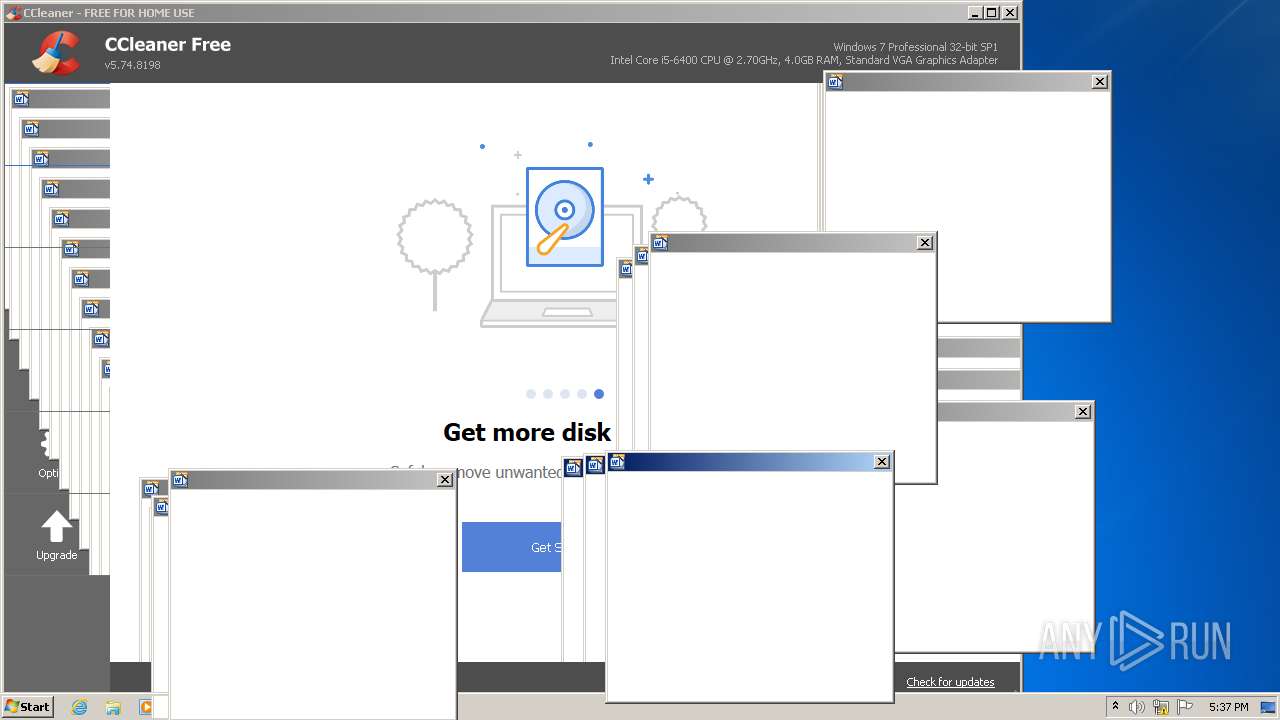Close blank window beside the CPU info text

(x=1100, y=82)
